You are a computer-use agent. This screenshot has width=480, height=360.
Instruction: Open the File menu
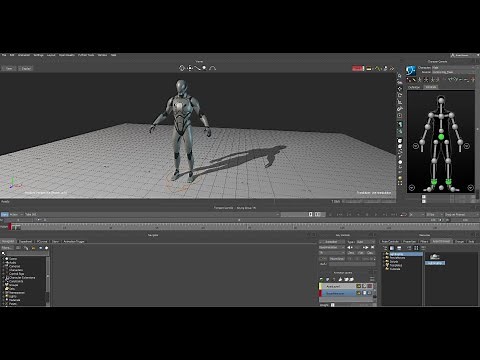pyautogui.click(x=4, y=55)
